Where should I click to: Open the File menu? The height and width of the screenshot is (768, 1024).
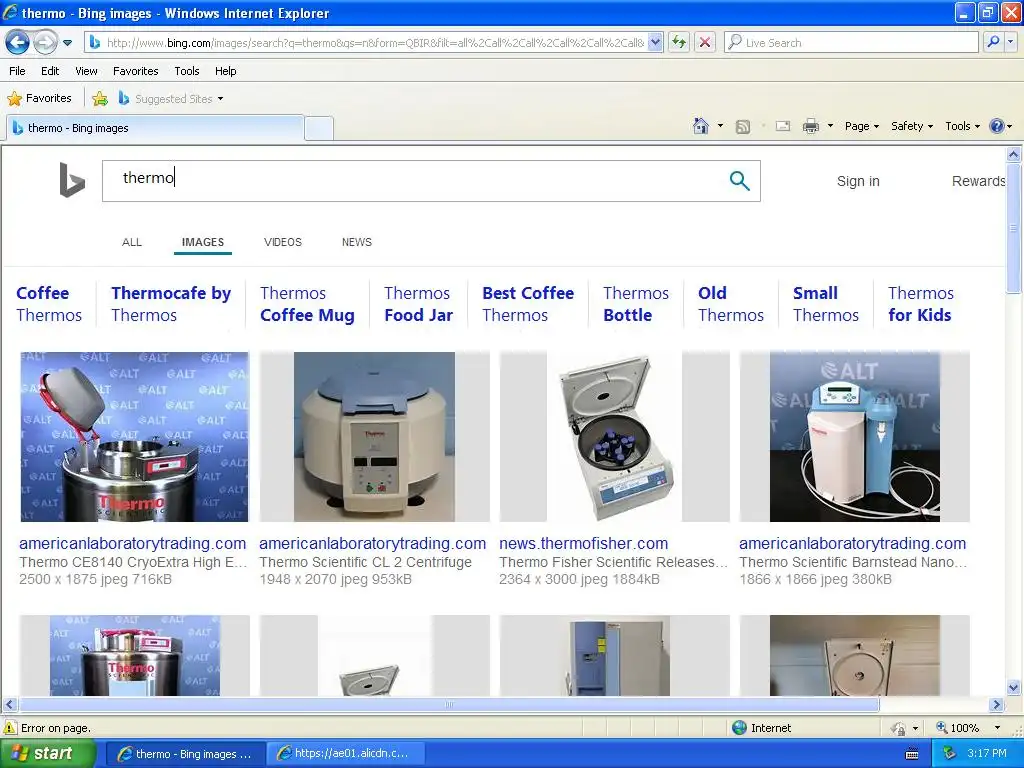[18, 71]
